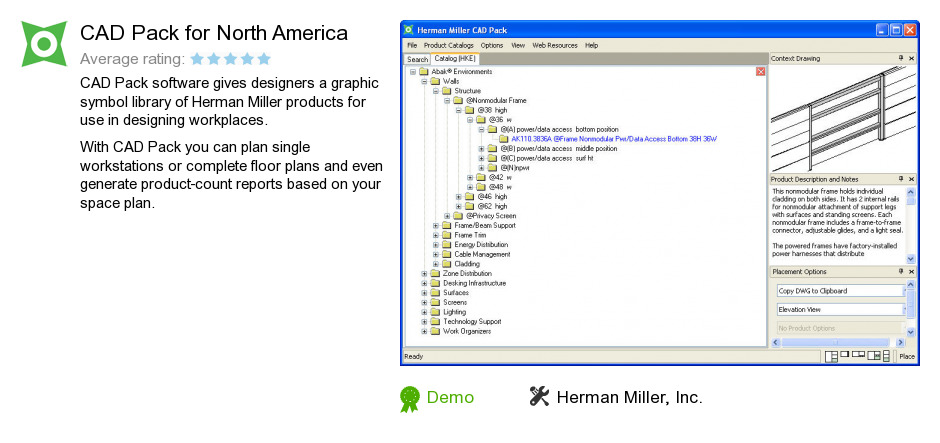Click the Context Drawing frame preview image
The width and height of the screenshot is (940, 443).
pyautogui.click(x=843, y=119)
